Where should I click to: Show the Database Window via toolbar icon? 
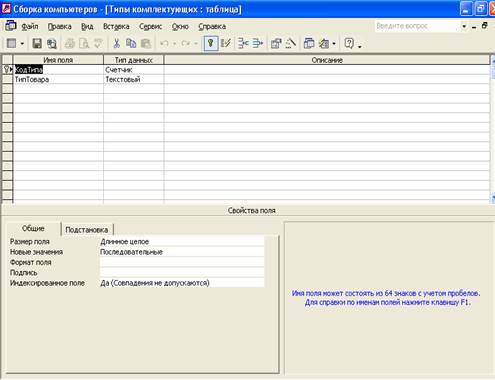pyautogui.click(x=309, y=43)
